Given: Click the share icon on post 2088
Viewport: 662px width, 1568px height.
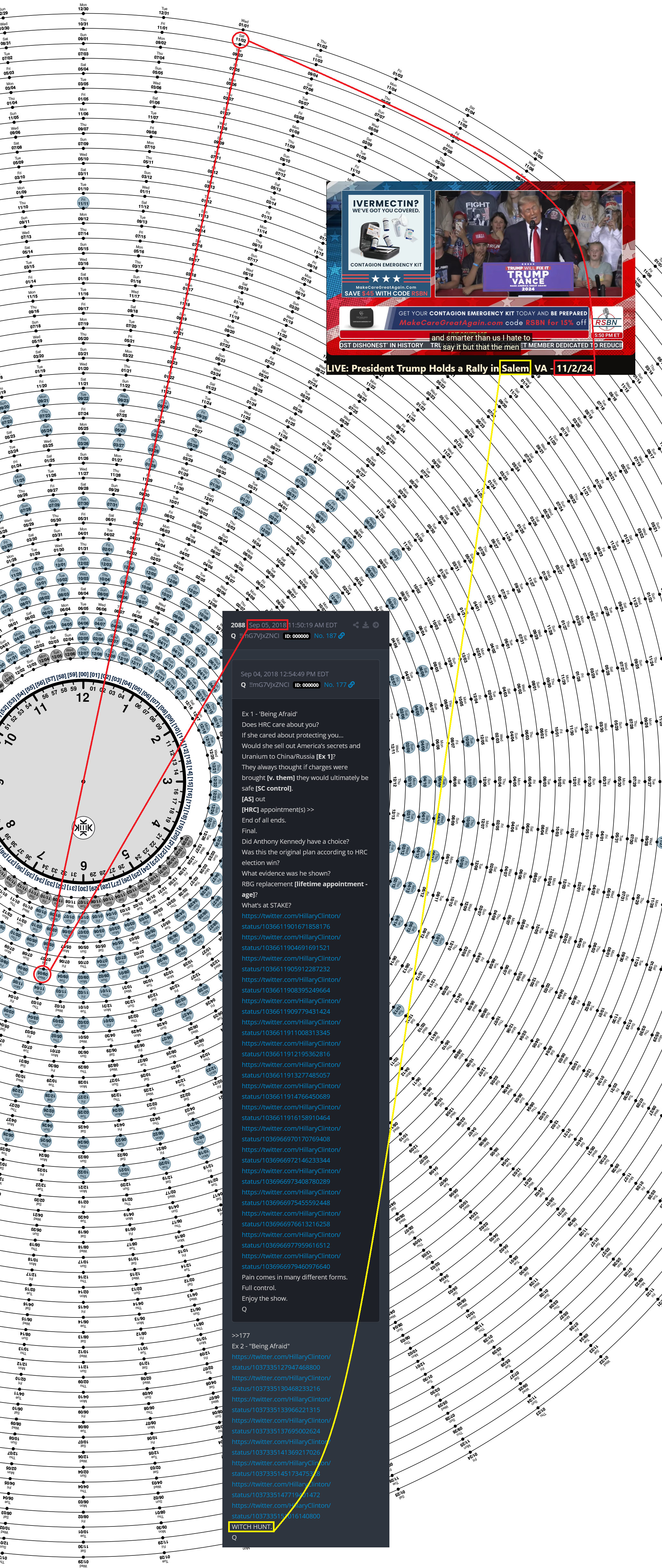Looking at the screenshot, I should point(356,624).
